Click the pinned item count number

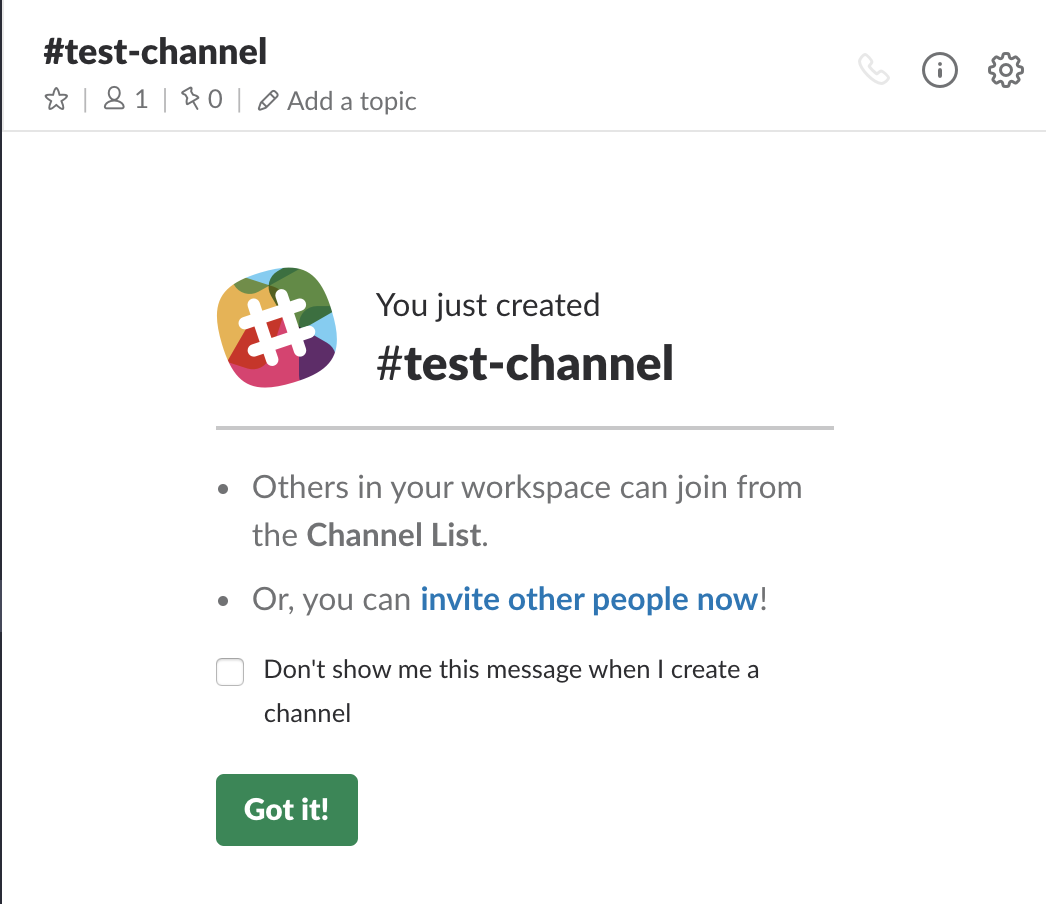click(215, 99)
